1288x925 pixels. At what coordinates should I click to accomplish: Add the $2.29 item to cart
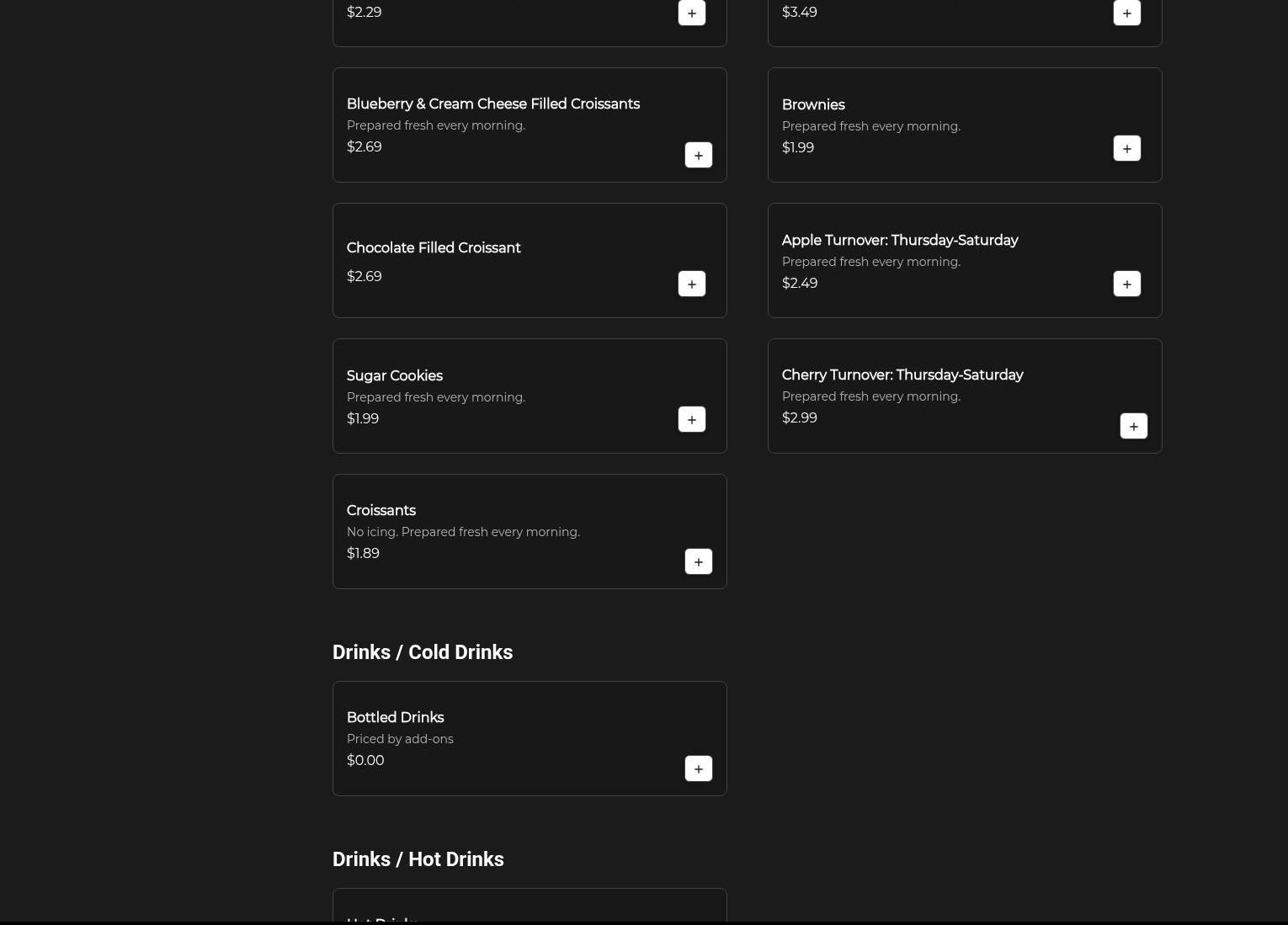pyautogui.click(x=691, y=13)
